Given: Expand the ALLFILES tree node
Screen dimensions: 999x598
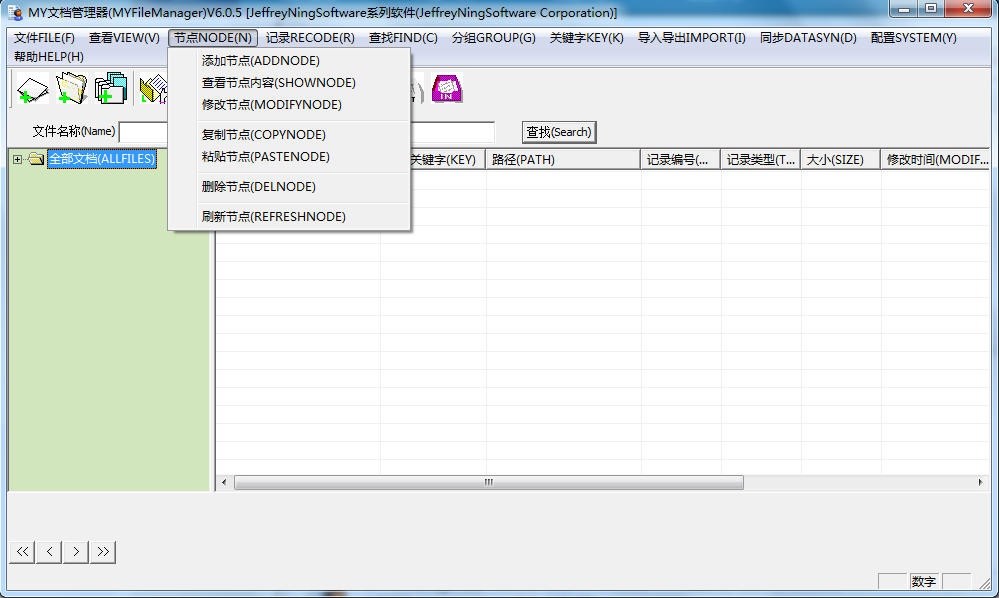Looking at the screenshot, I should point(17,159).
